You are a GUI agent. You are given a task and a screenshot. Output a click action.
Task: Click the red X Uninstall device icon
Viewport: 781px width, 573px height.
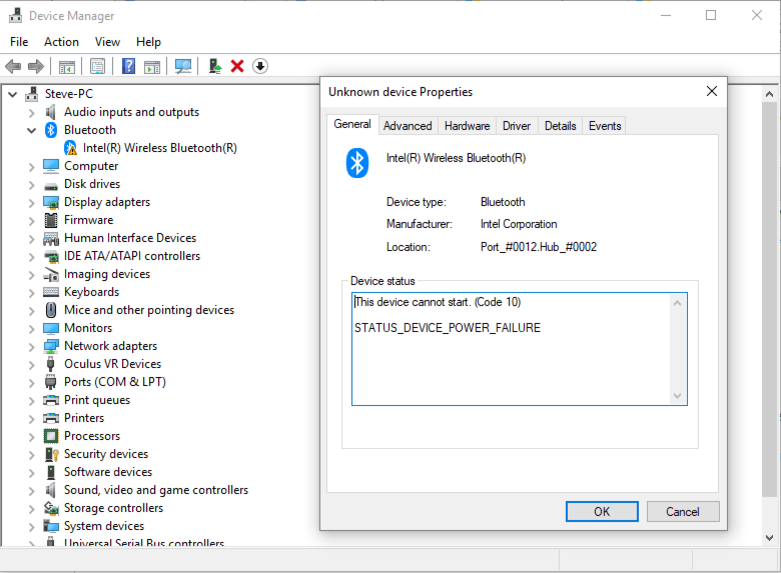(237, 66)
